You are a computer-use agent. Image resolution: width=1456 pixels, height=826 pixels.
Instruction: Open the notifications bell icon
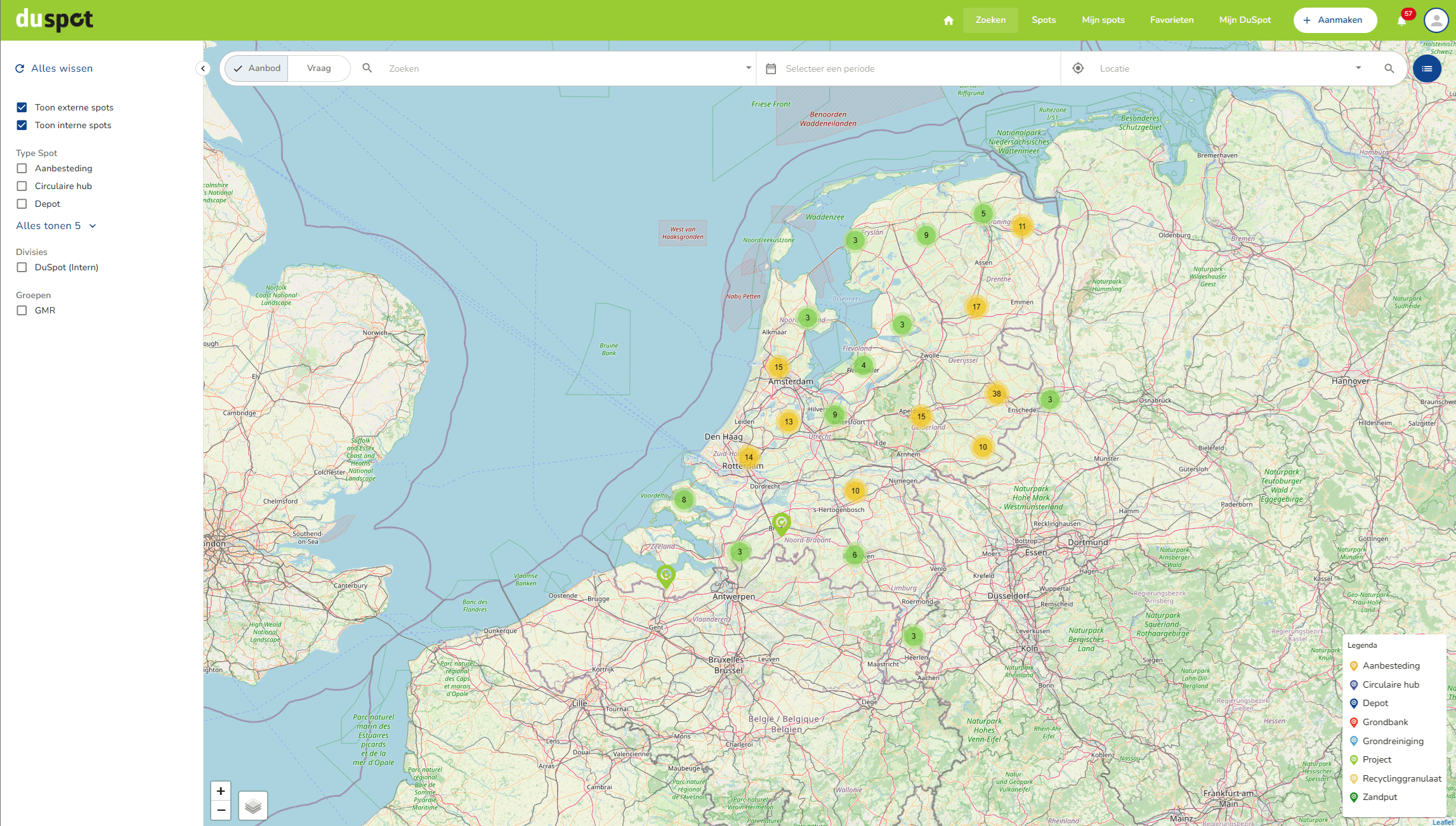[x=1401, y=21]
